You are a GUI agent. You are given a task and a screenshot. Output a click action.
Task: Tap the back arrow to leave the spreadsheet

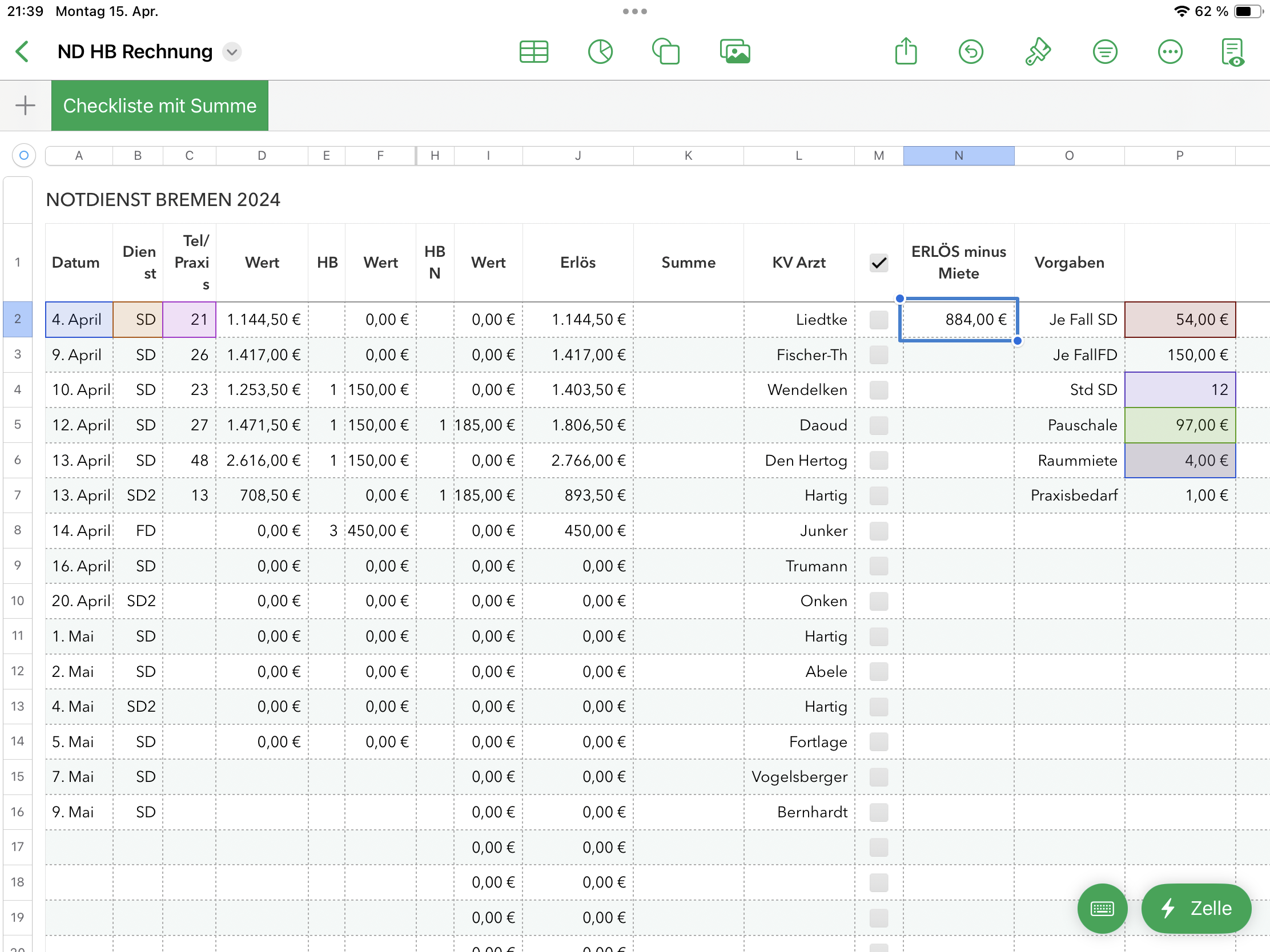(x=22, y=51)
